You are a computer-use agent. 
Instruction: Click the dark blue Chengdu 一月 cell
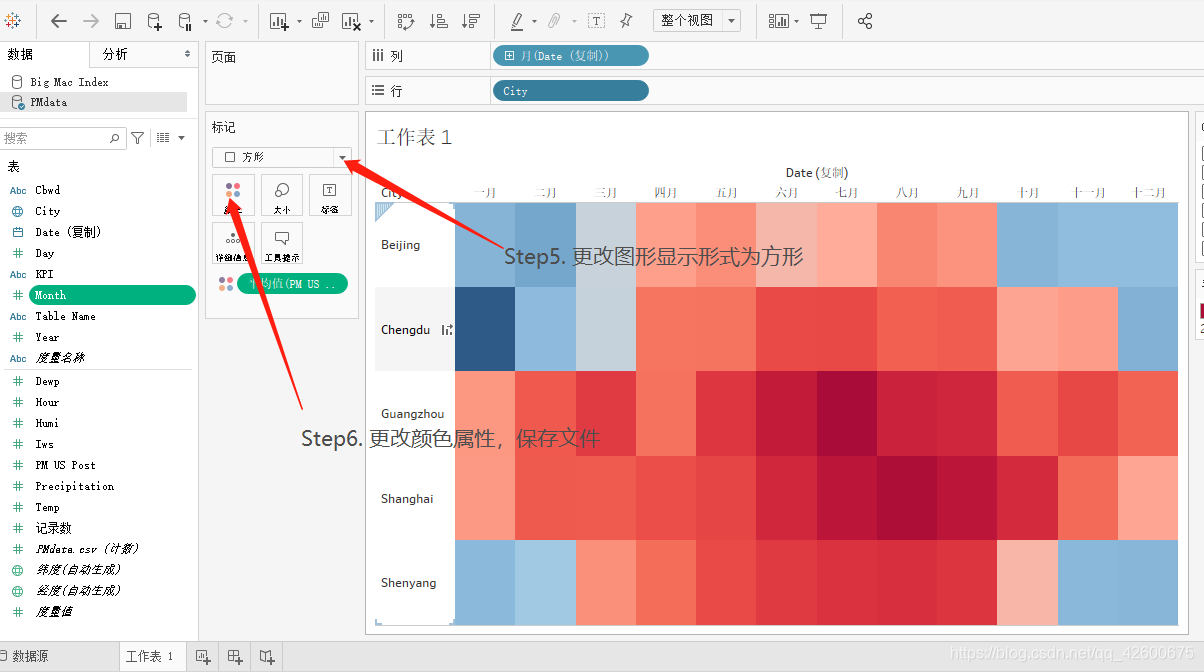(485, 329)
